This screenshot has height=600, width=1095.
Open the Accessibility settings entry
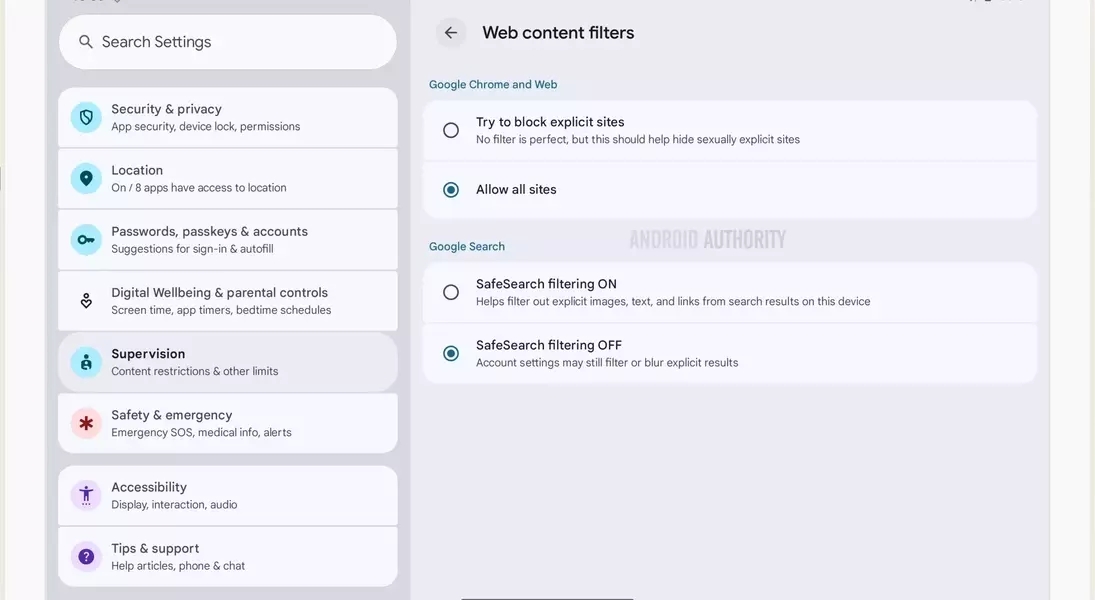point(228,495)
